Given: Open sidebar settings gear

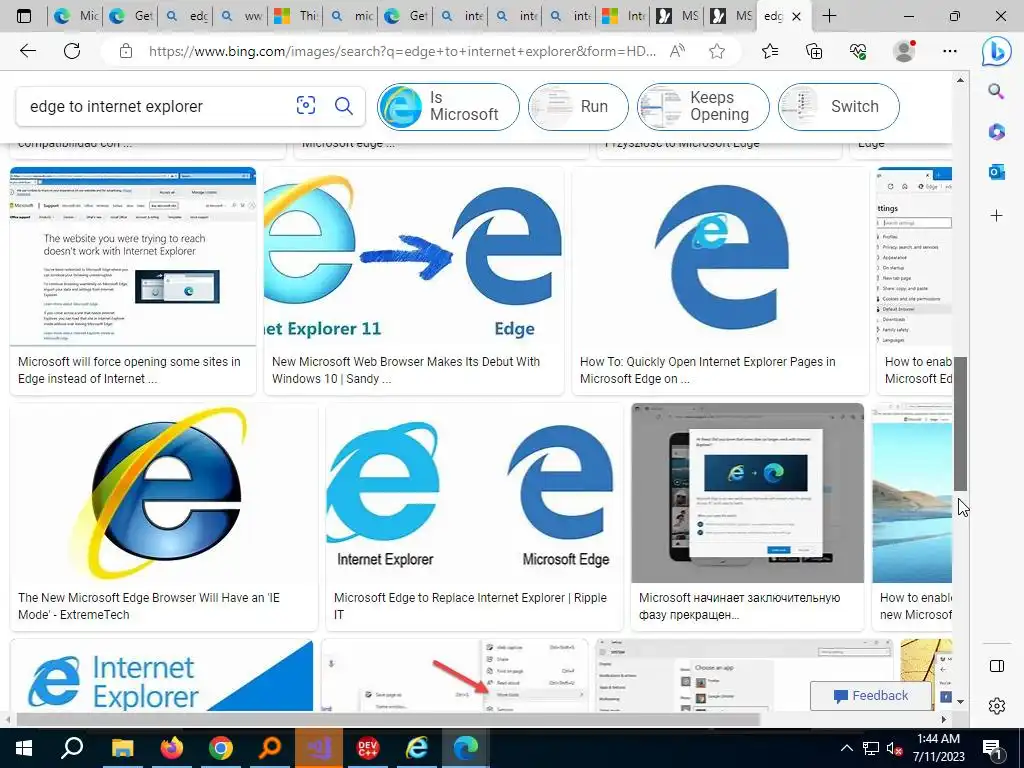Looking at the screenshot, I should pos(997,705).
